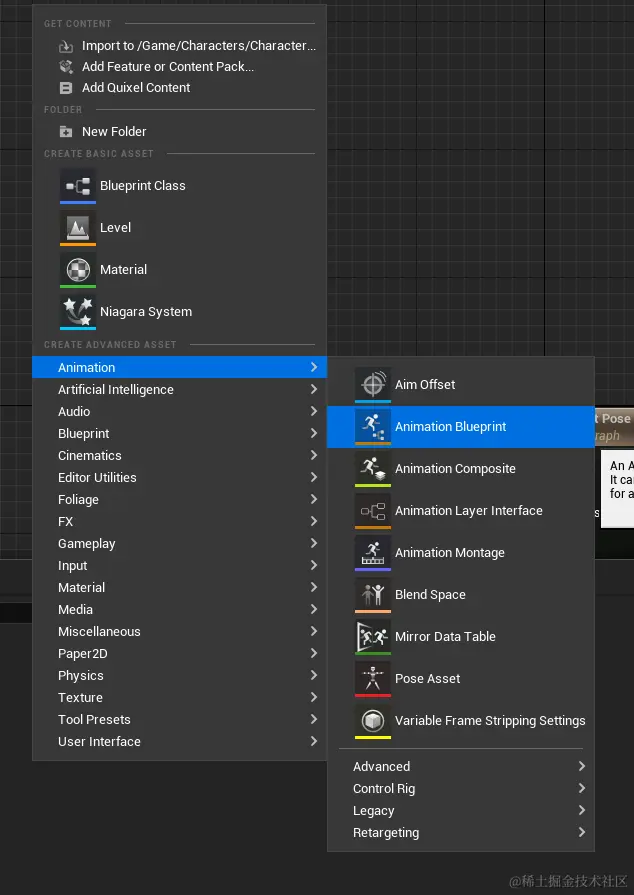This screenshot has width=634, height=895.
Task: Expand the Artificial Intelligence submenu
Action: [x=179, y=389]
